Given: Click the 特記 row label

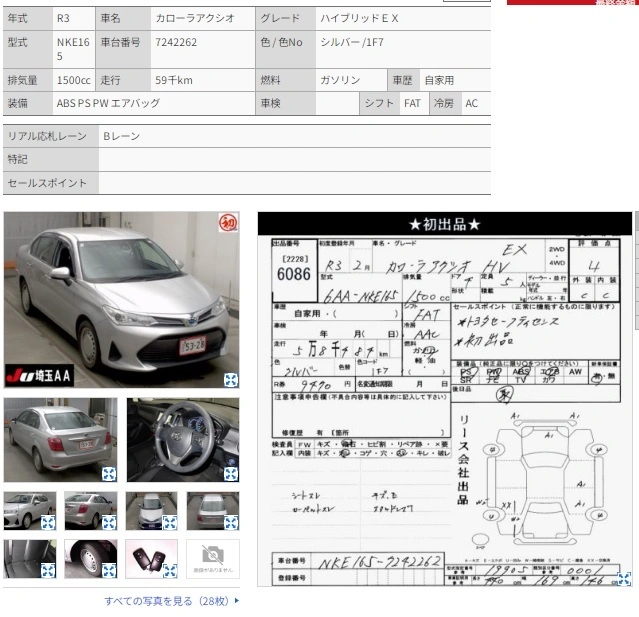Looking at the screenshot, I should [x=18, y=159].
